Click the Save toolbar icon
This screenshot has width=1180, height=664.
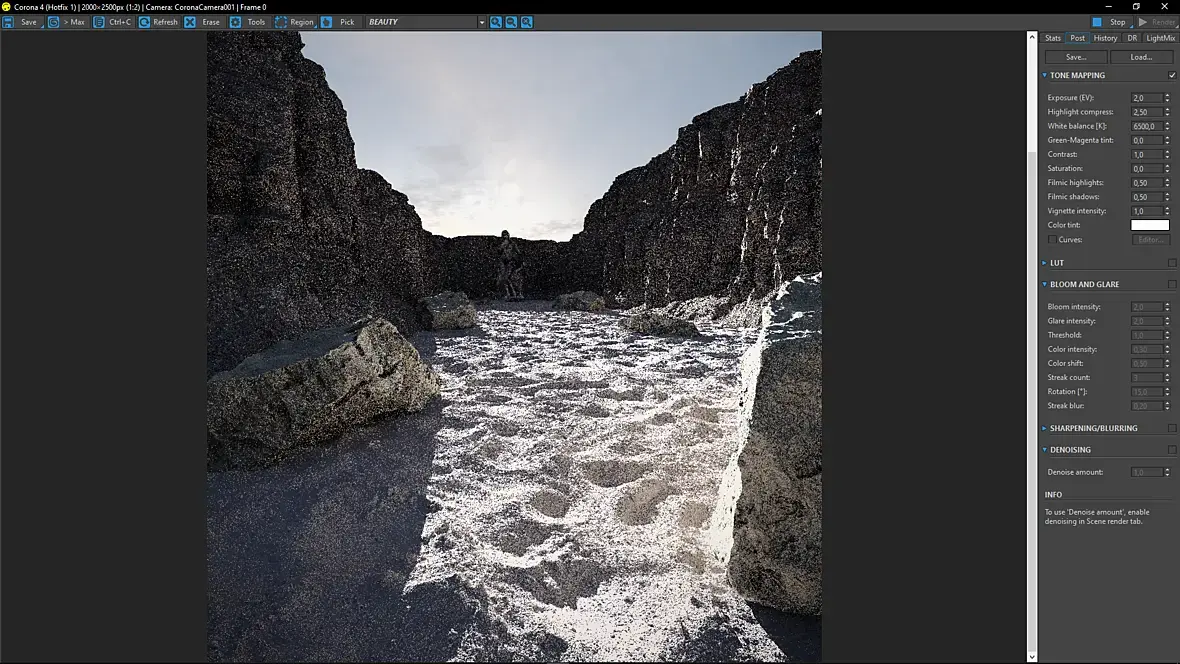[8, 23]
